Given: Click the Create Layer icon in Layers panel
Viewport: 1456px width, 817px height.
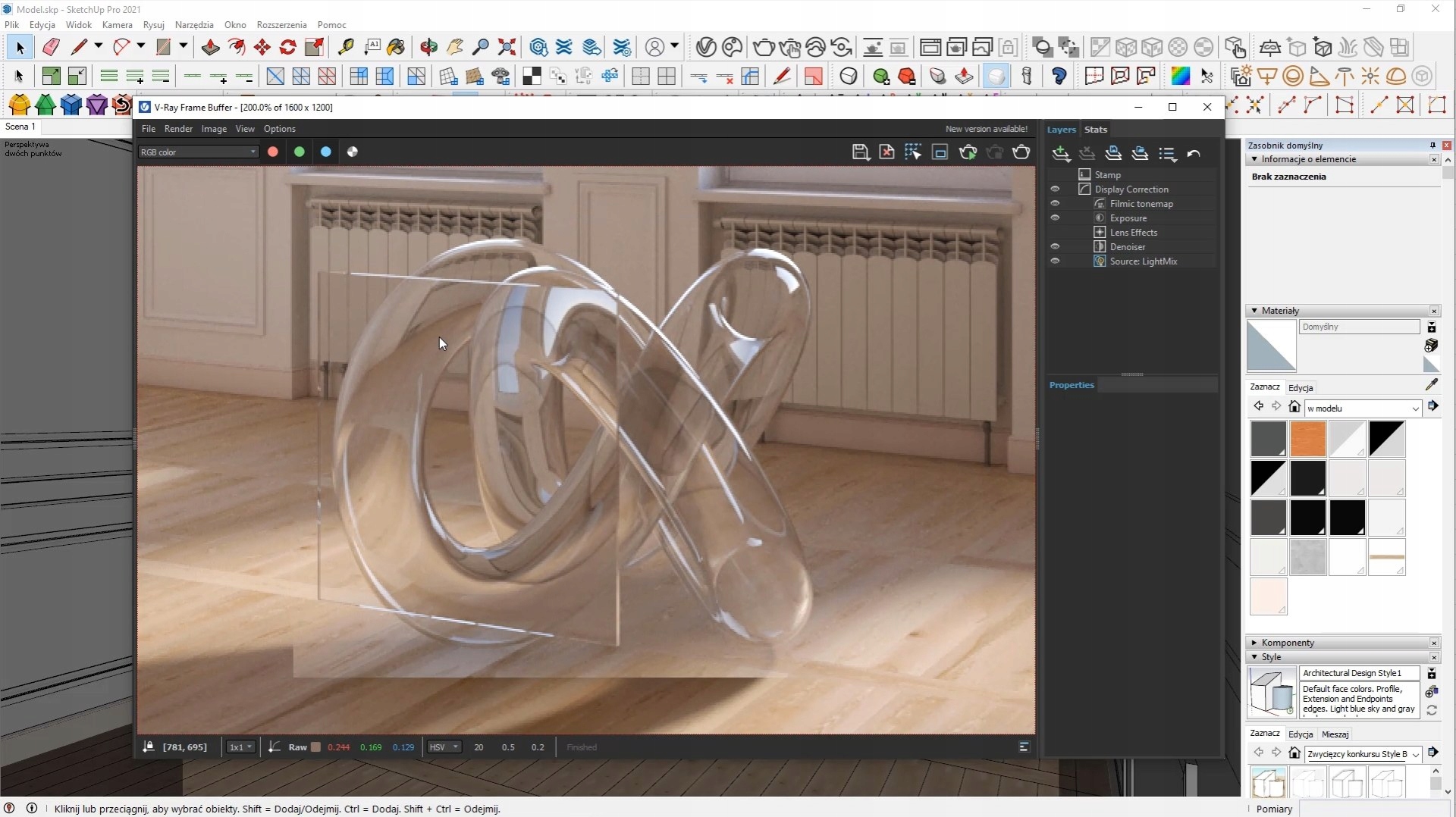Looking at the screenshot, I should (1061, 154).
